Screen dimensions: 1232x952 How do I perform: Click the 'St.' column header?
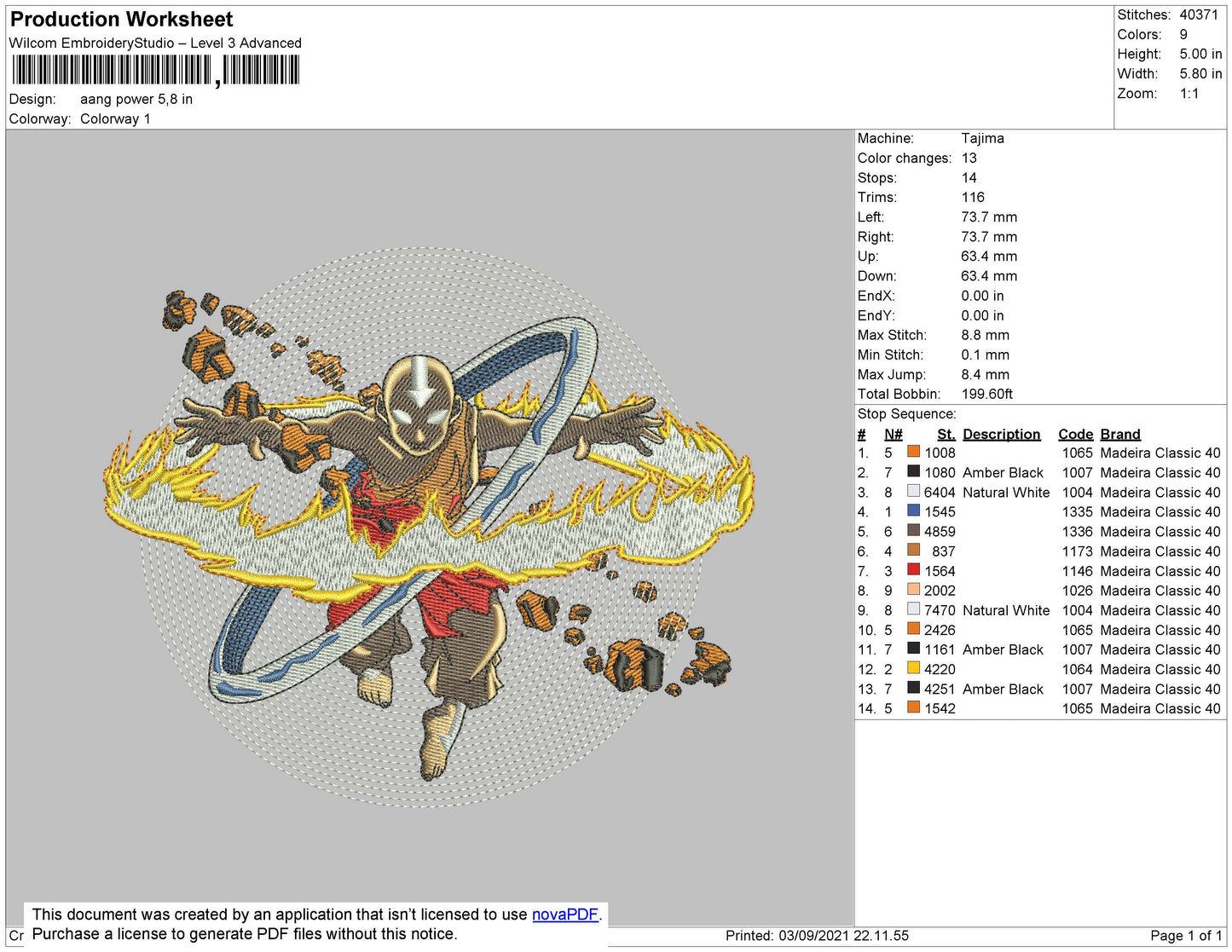946,434
